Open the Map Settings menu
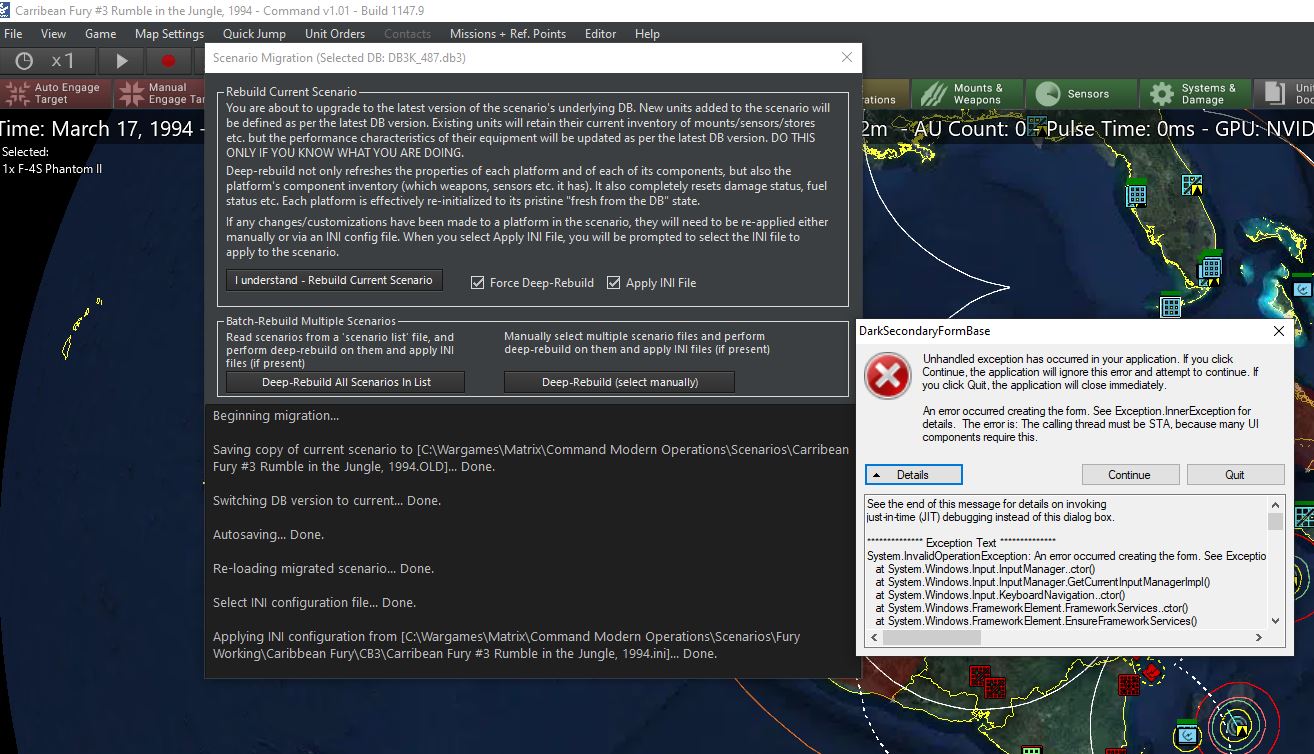The image size is (1314, 754). (169, 33)
